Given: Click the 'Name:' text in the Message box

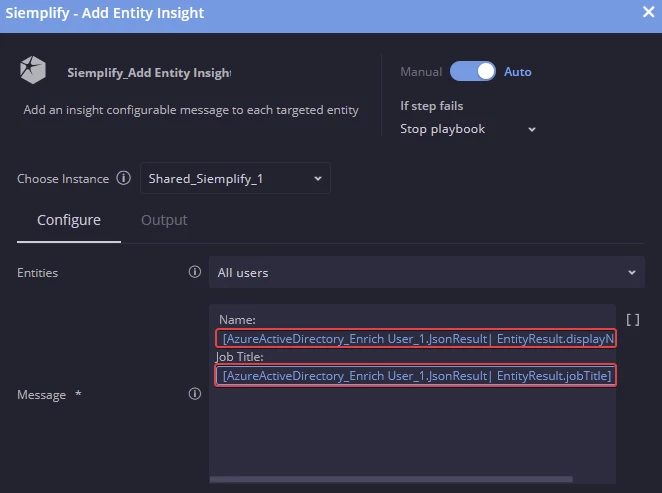Looking at the screenshot, I should tap(237, 320).
